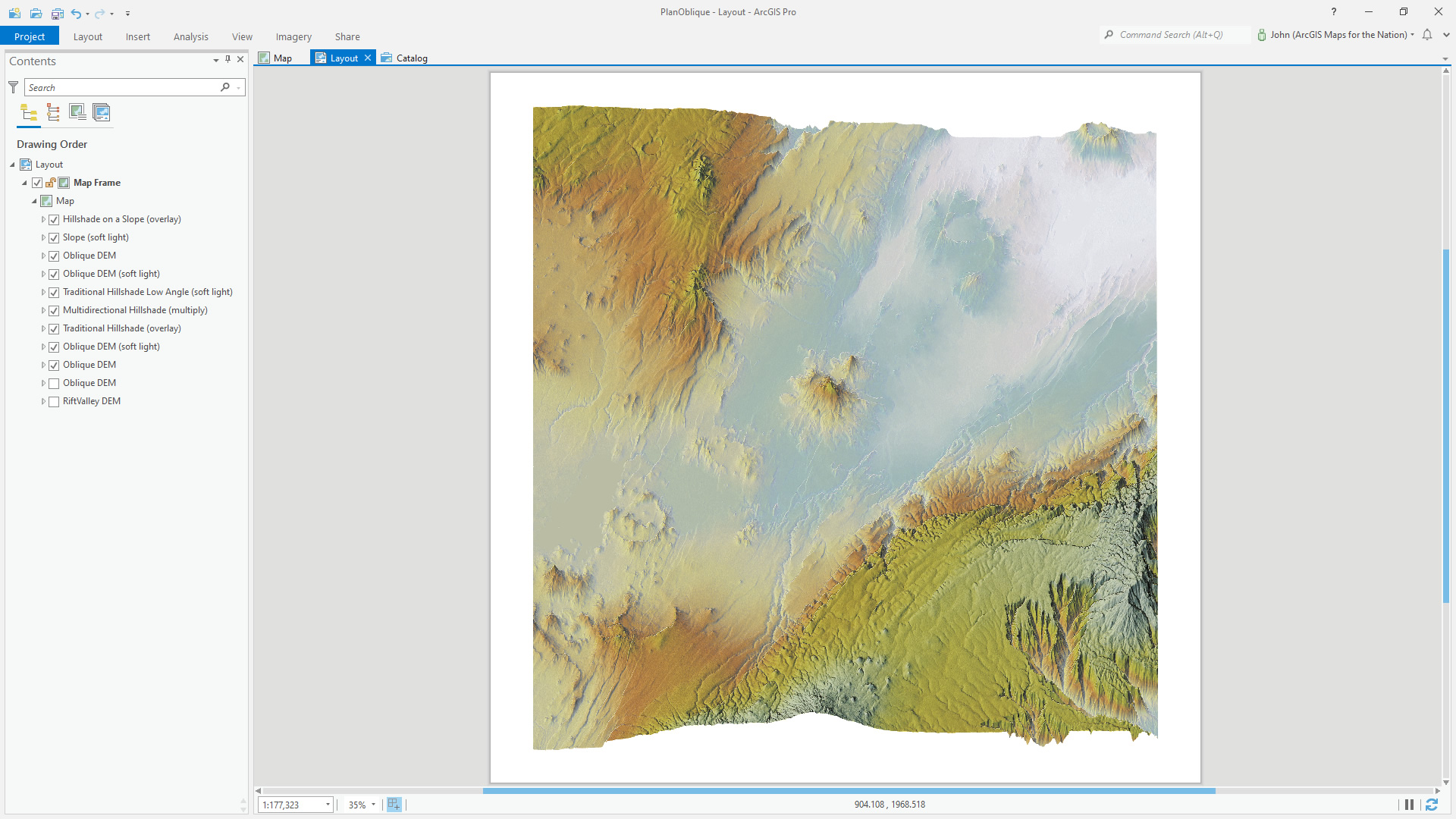Viewport: 1456px width, 819px height.
Task: Switch to the Insert ribbon tab
Action: coord(137,36)
